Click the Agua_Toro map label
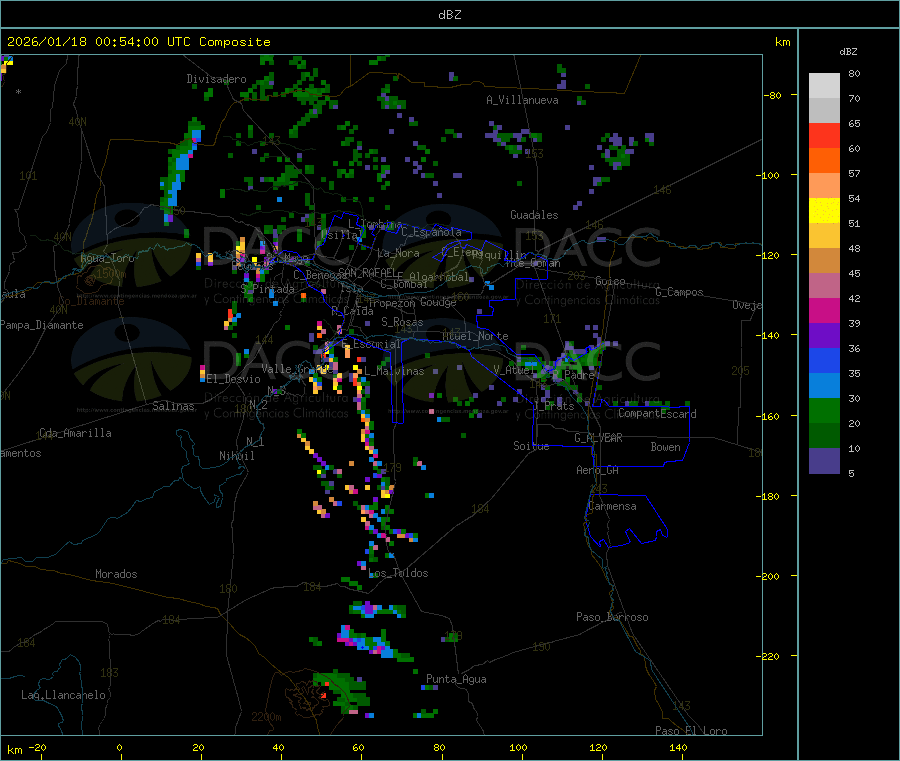The image size is (900, 761). [x=107, y=258]
